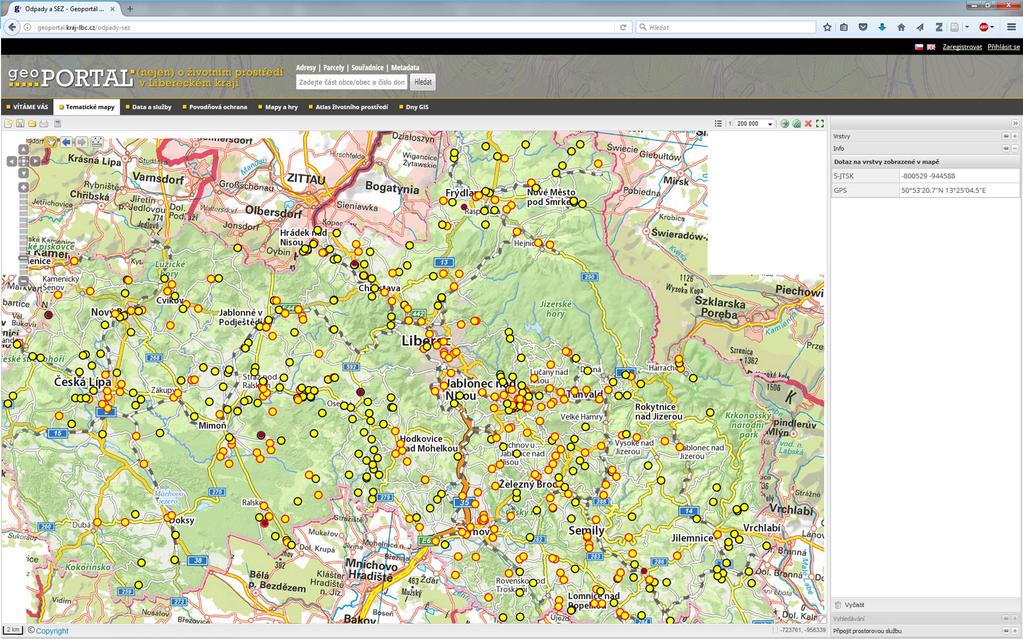Click the Souřadnice search mode link
The image size is (1023, 639).
coord(367,67)
